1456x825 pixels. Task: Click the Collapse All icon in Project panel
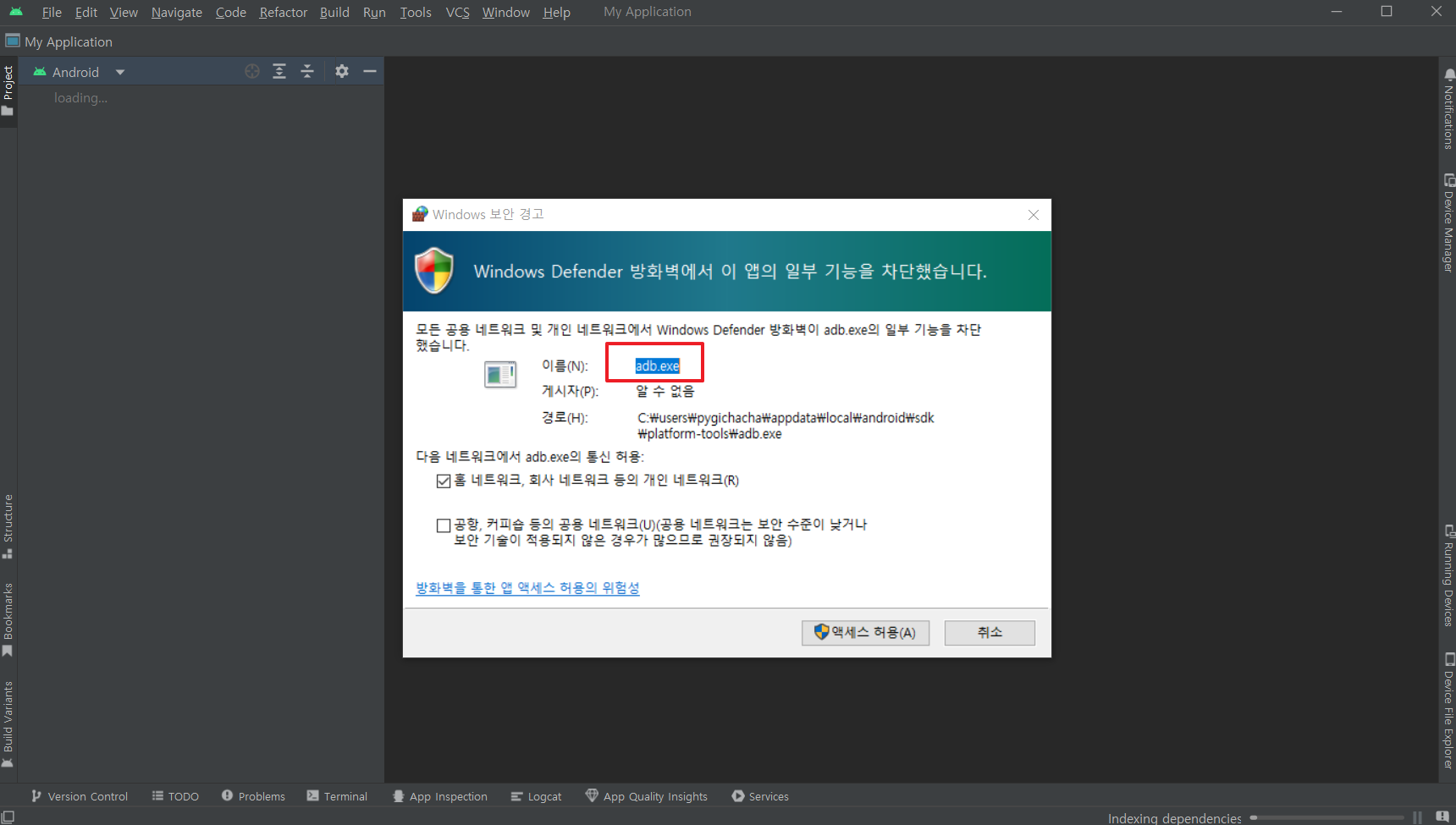[x=307, y=71]
